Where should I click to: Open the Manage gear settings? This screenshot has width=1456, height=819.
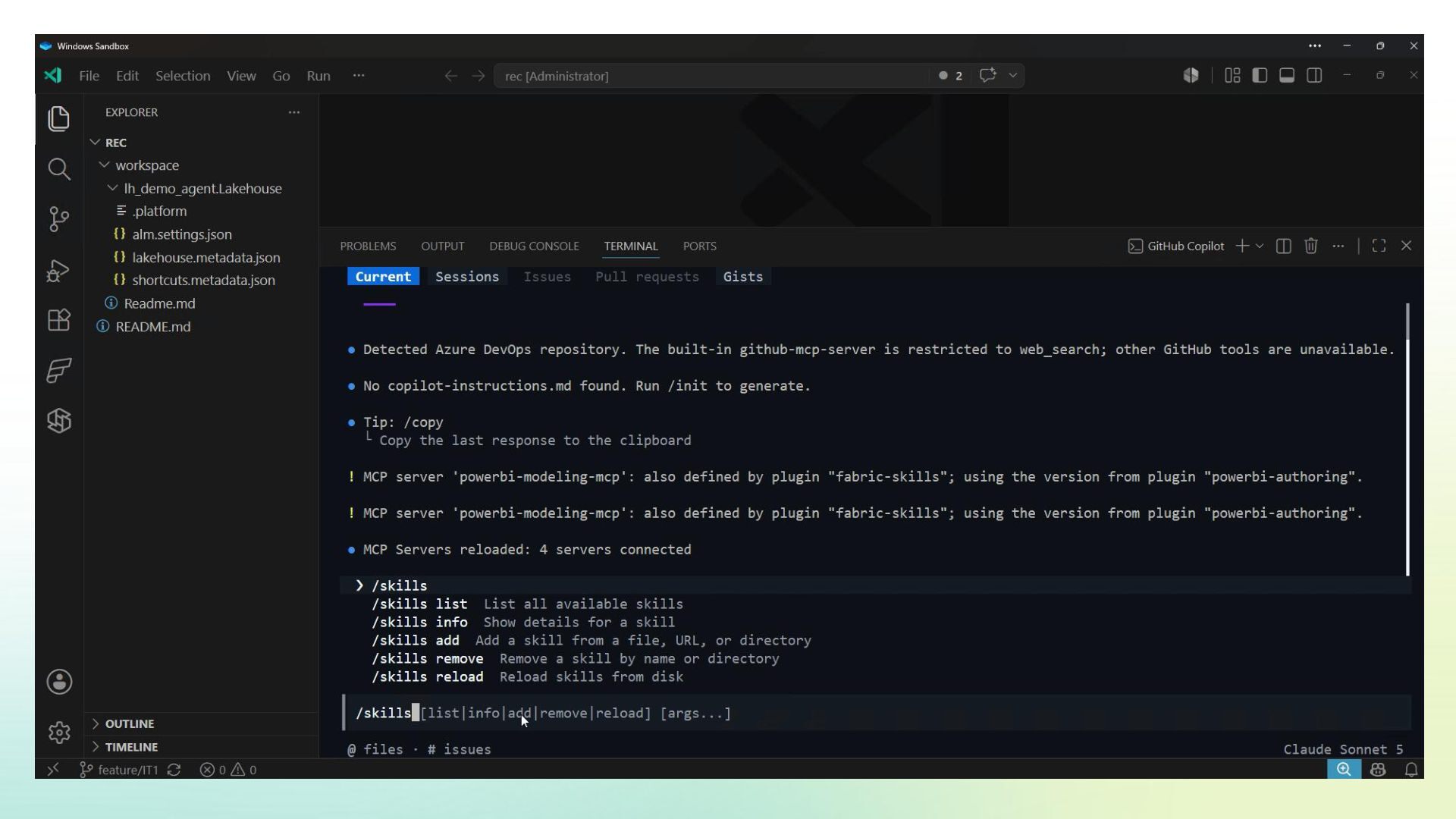59,733
